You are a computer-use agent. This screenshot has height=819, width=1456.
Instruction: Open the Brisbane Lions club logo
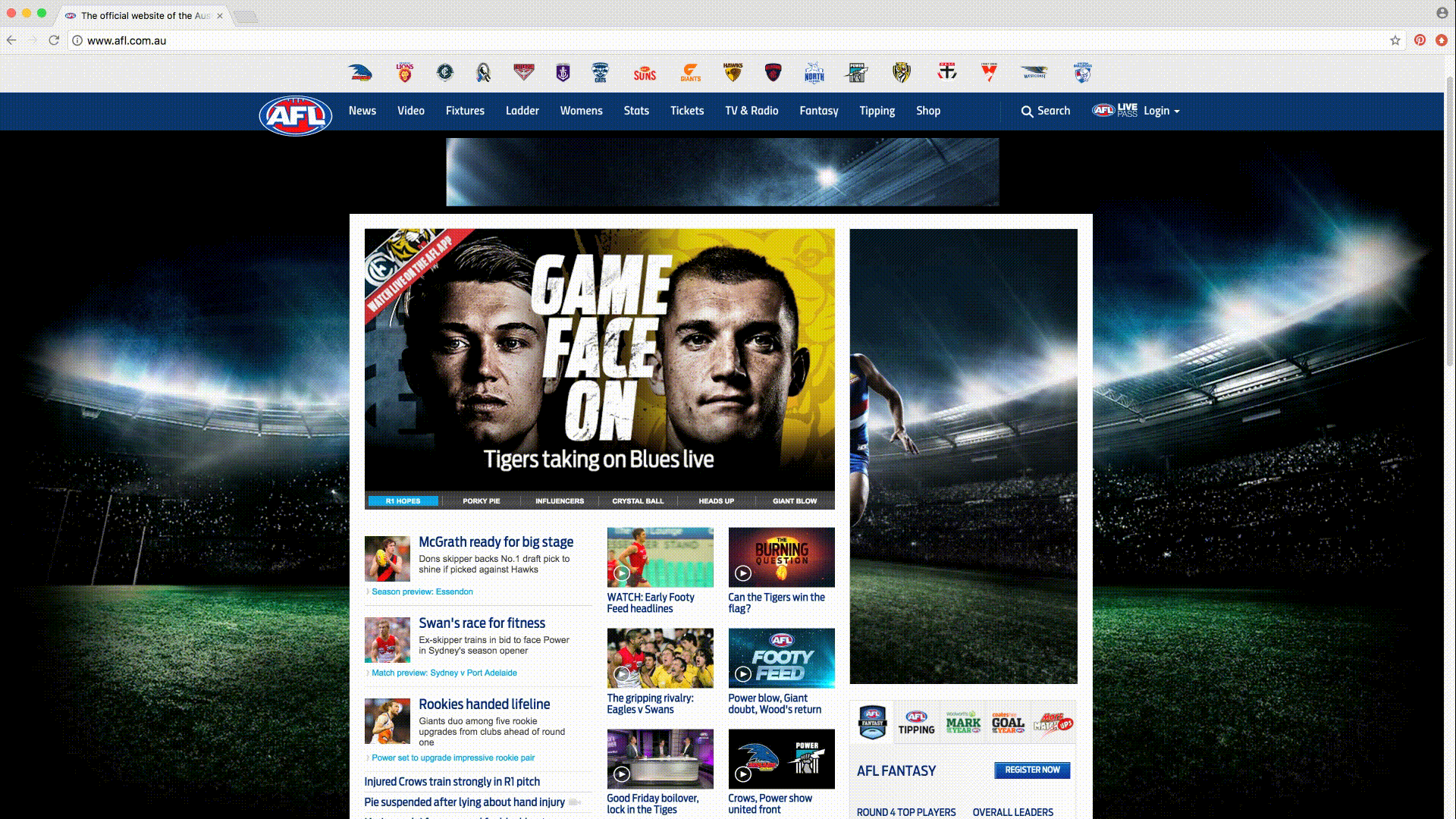[x=405, y=73]
